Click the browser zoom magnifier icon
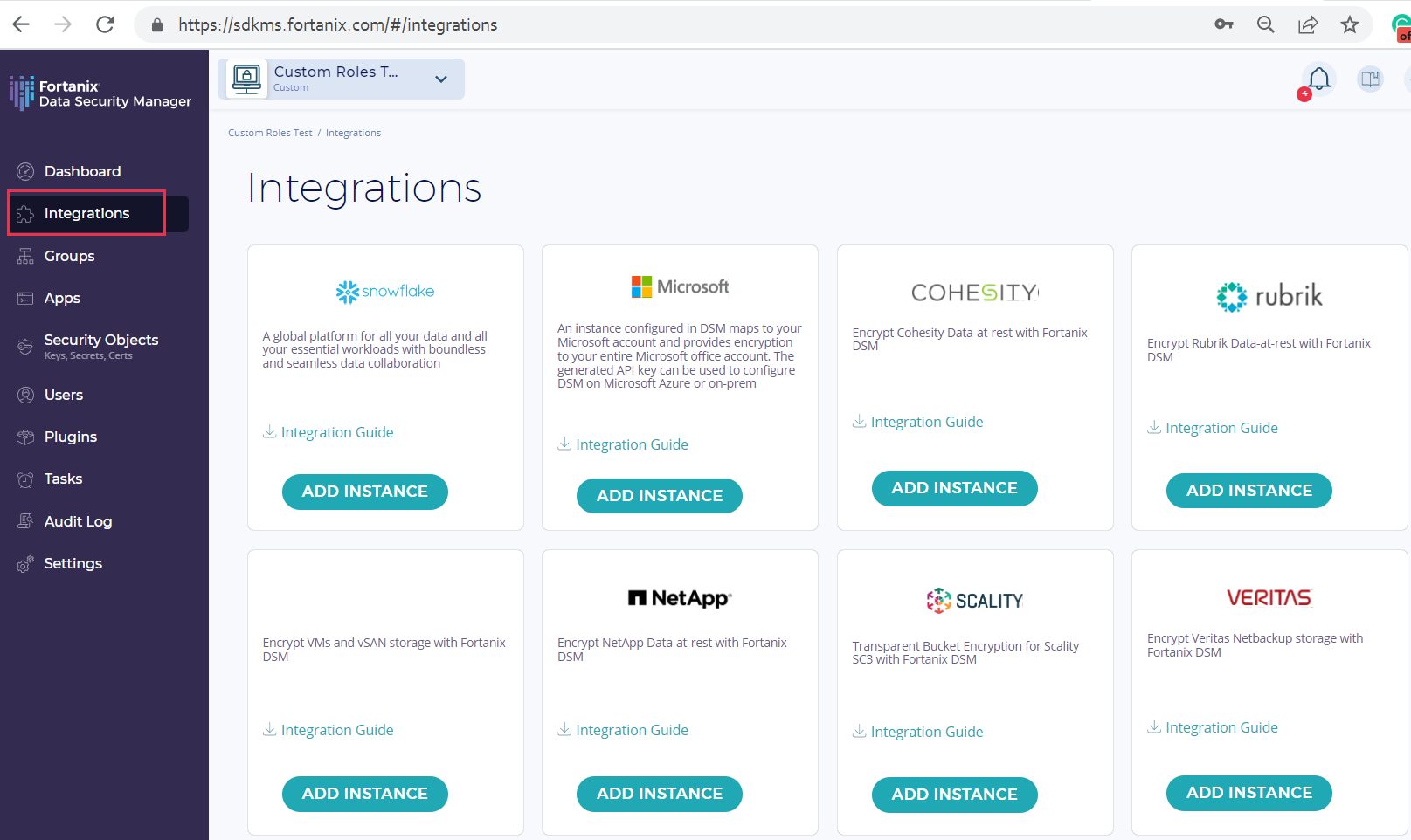The image size is (1411, 840). 1265,24
